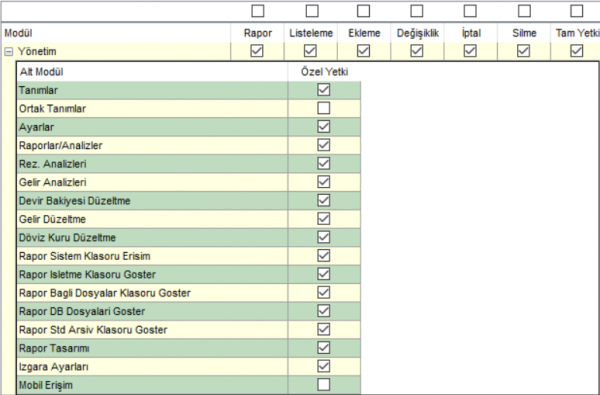Enable Özel Yetki for Mobil Erişim
600x395 pixels.
(324, 384)
